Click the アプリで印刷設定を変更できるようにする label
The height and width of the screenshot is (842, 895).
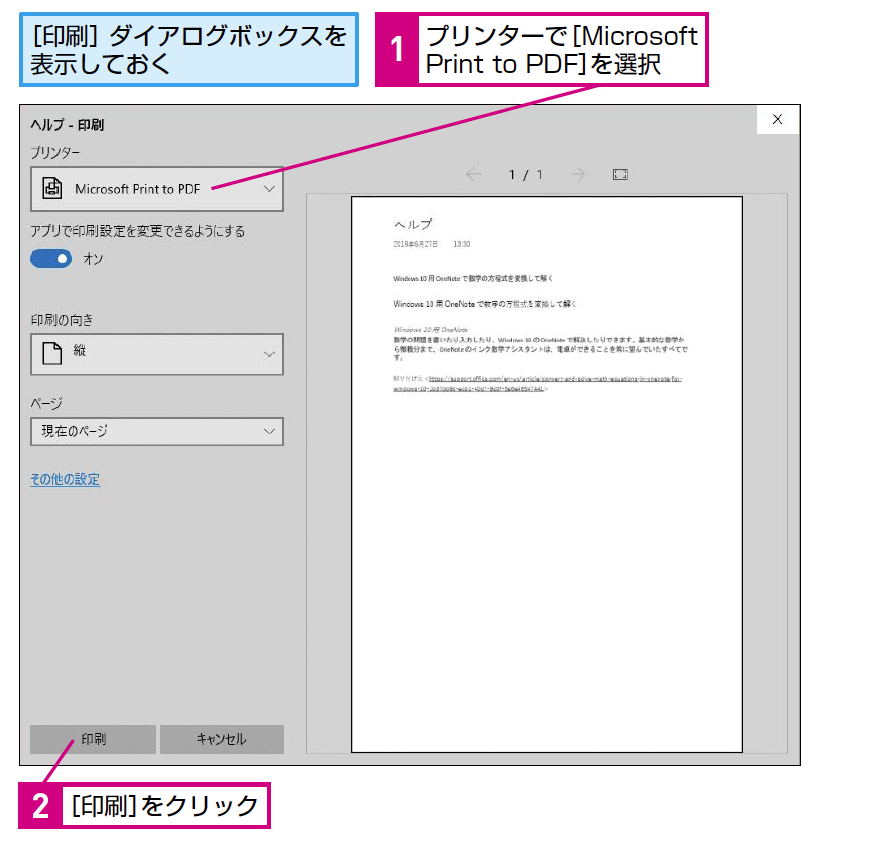(138, 231)
